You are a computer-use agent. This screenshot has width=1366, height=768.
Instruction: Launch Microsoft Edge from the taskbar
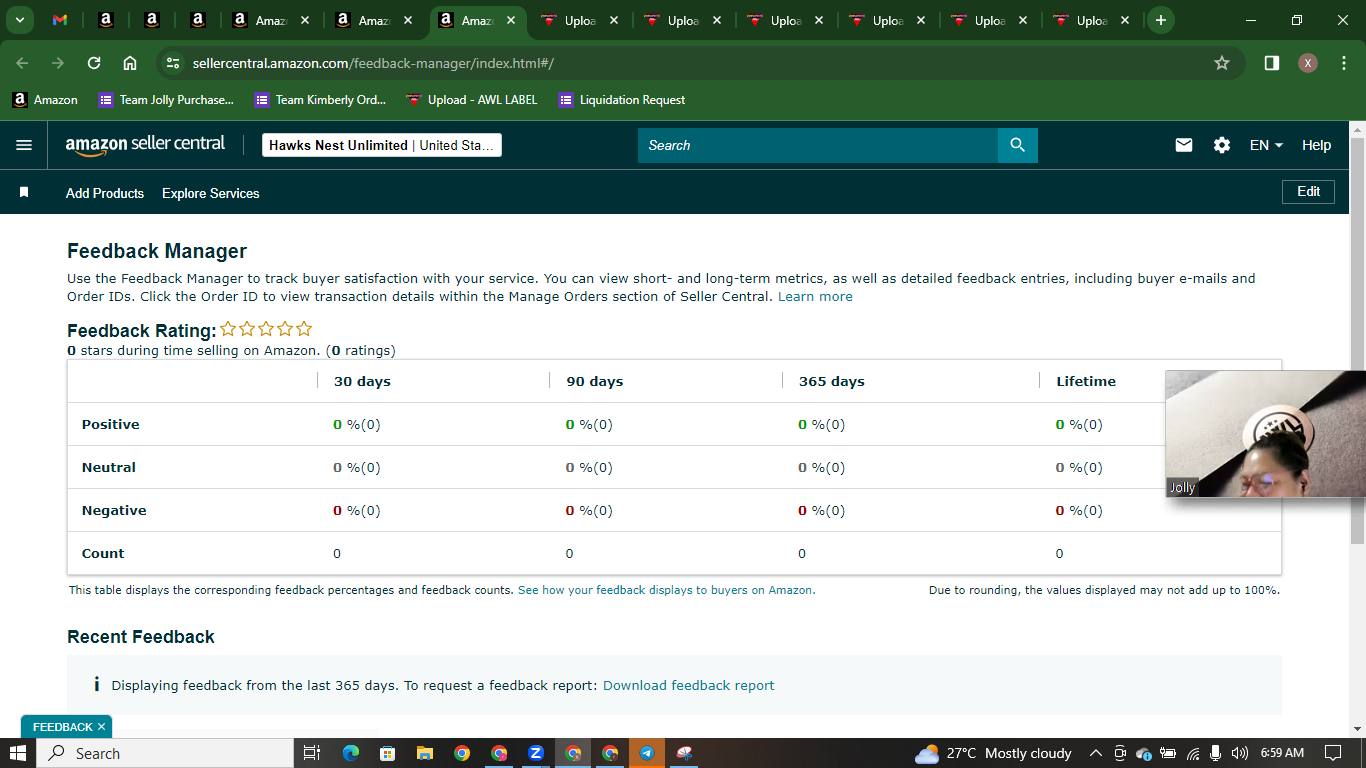(x=351, y=753)
